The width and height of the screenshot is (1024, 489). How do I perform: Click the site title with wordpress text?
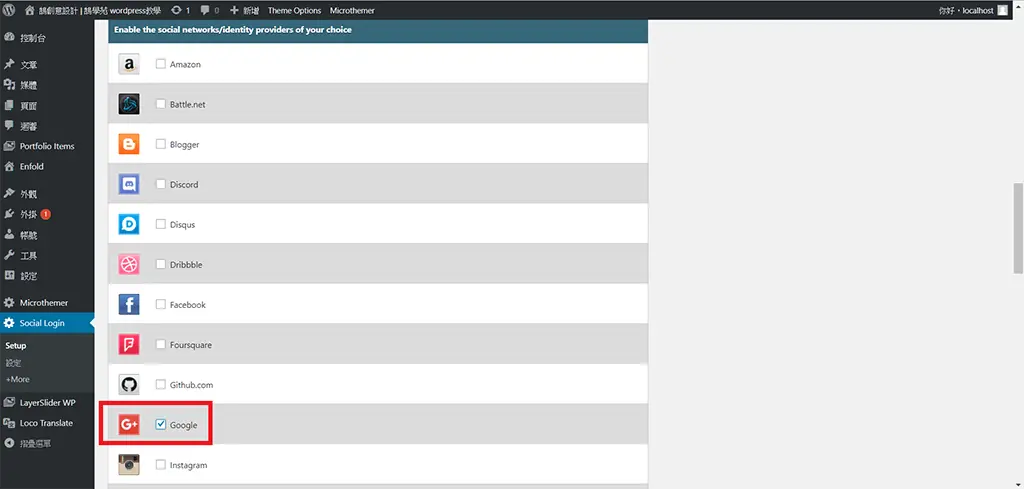click(x=100, y=10)
